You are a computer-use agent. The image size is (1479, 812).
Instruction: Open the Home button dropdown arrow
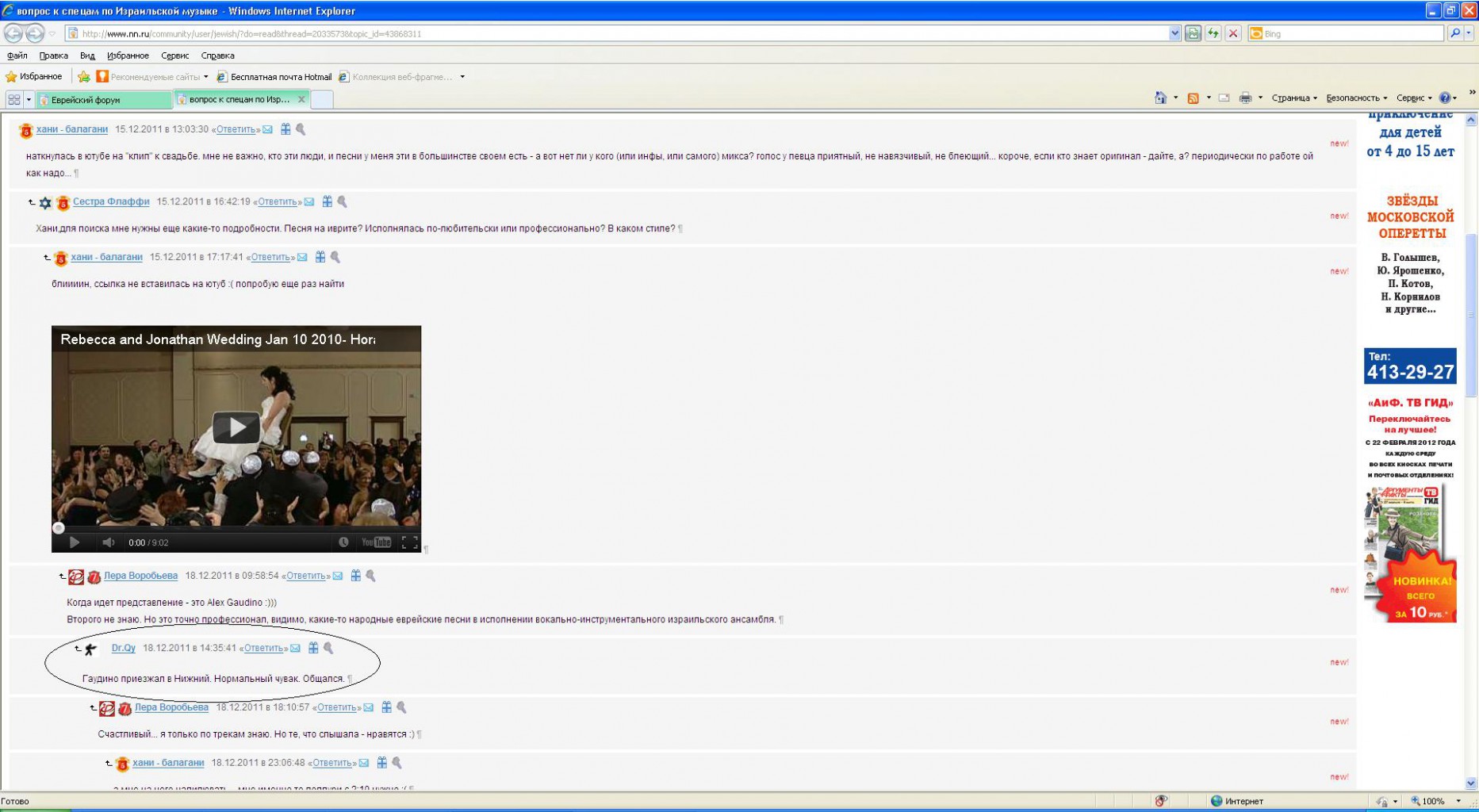point(1175,98)
